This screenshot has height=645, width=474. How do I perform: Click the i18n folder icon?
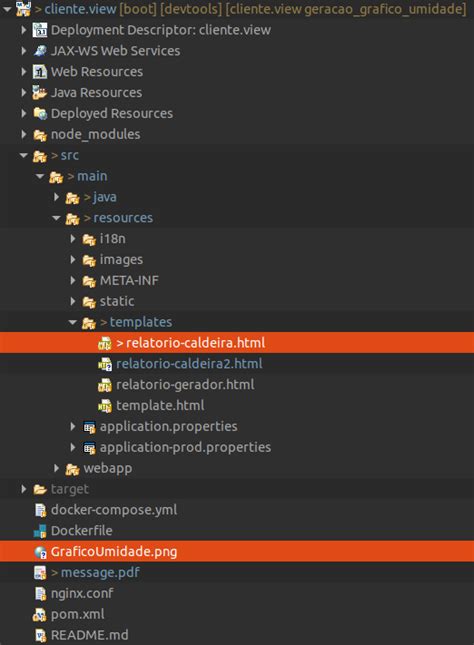coord(89,239)
